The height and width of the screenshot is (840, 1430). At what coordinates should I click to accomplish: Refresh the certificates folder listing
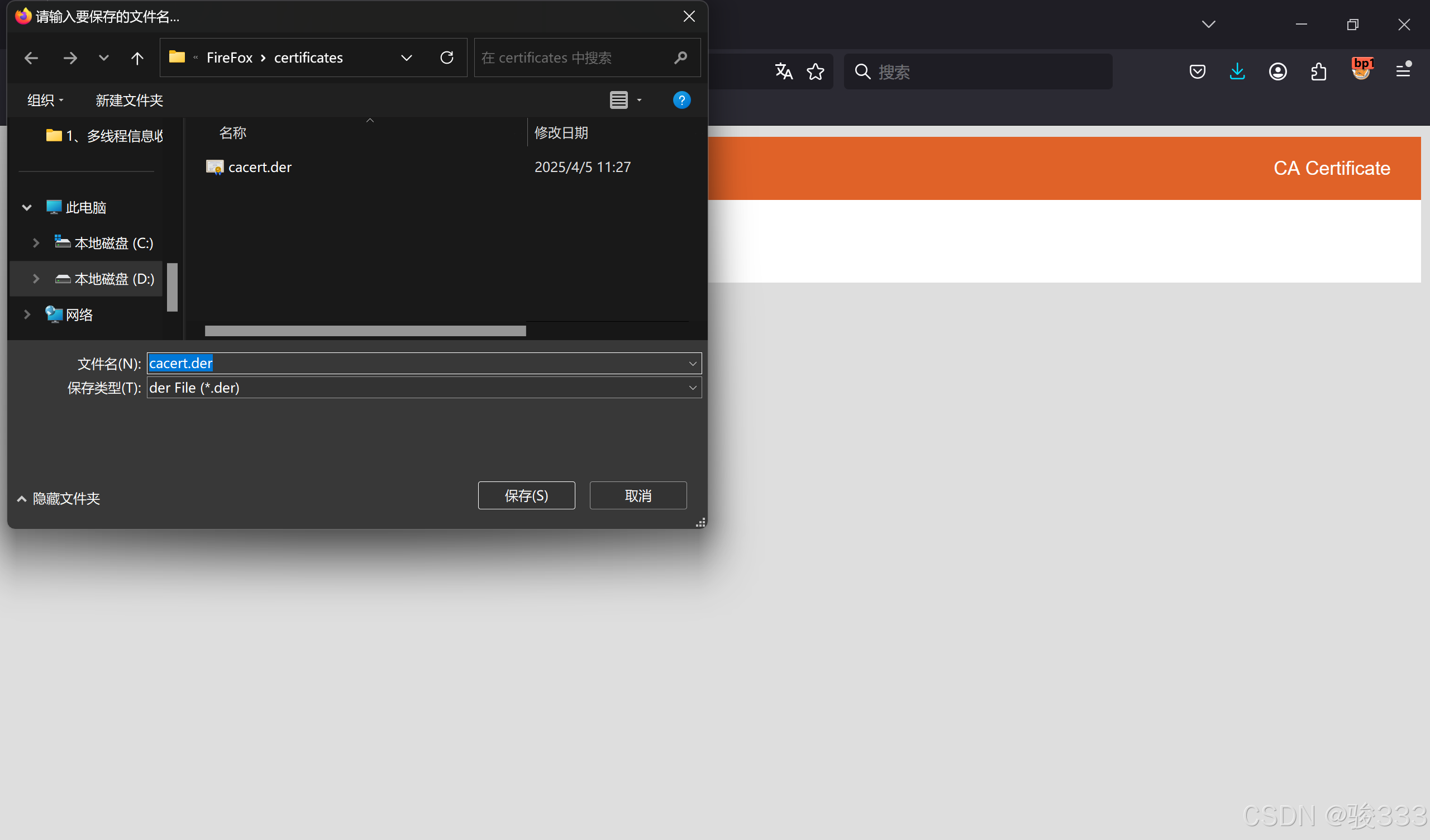click(447, 58)
